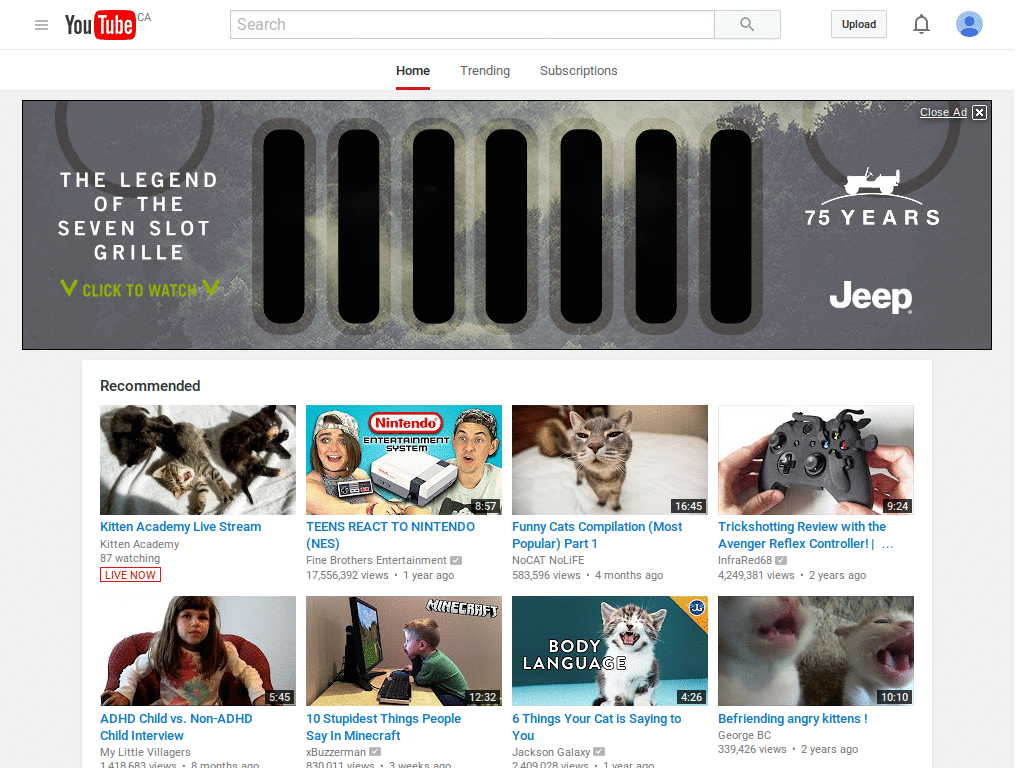Viewport: 1024px width, 768px height.
Task: Select the Home tab
Action: (x=413, y=71)
